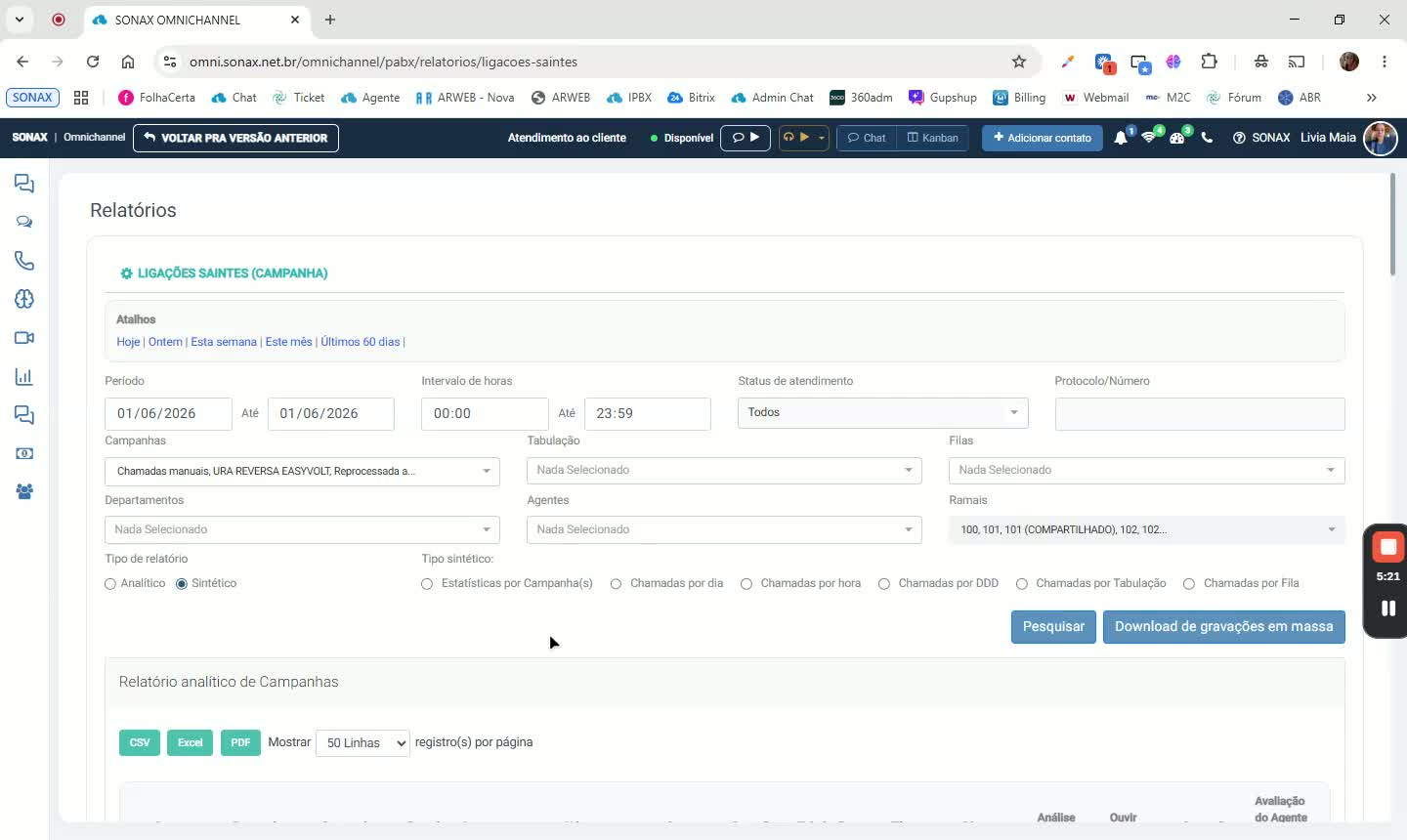
Task: Open the 50 Linhas page size dropdown
Action: click(x=362, y=743)
